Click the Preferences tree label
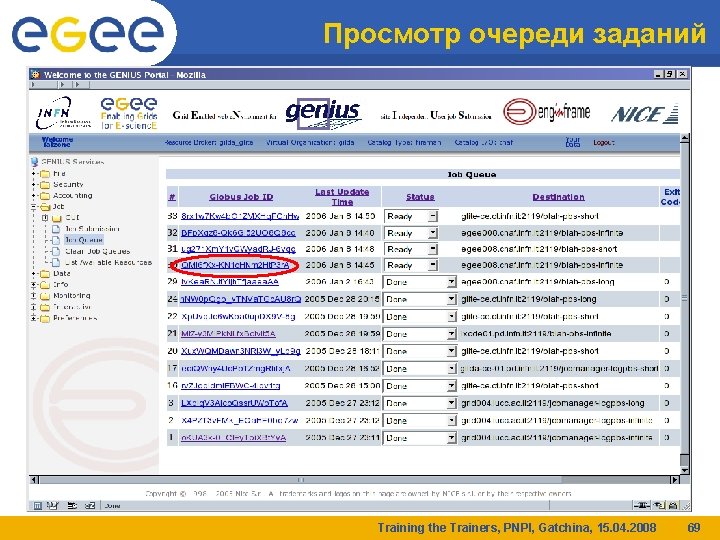 coord(75,318)
